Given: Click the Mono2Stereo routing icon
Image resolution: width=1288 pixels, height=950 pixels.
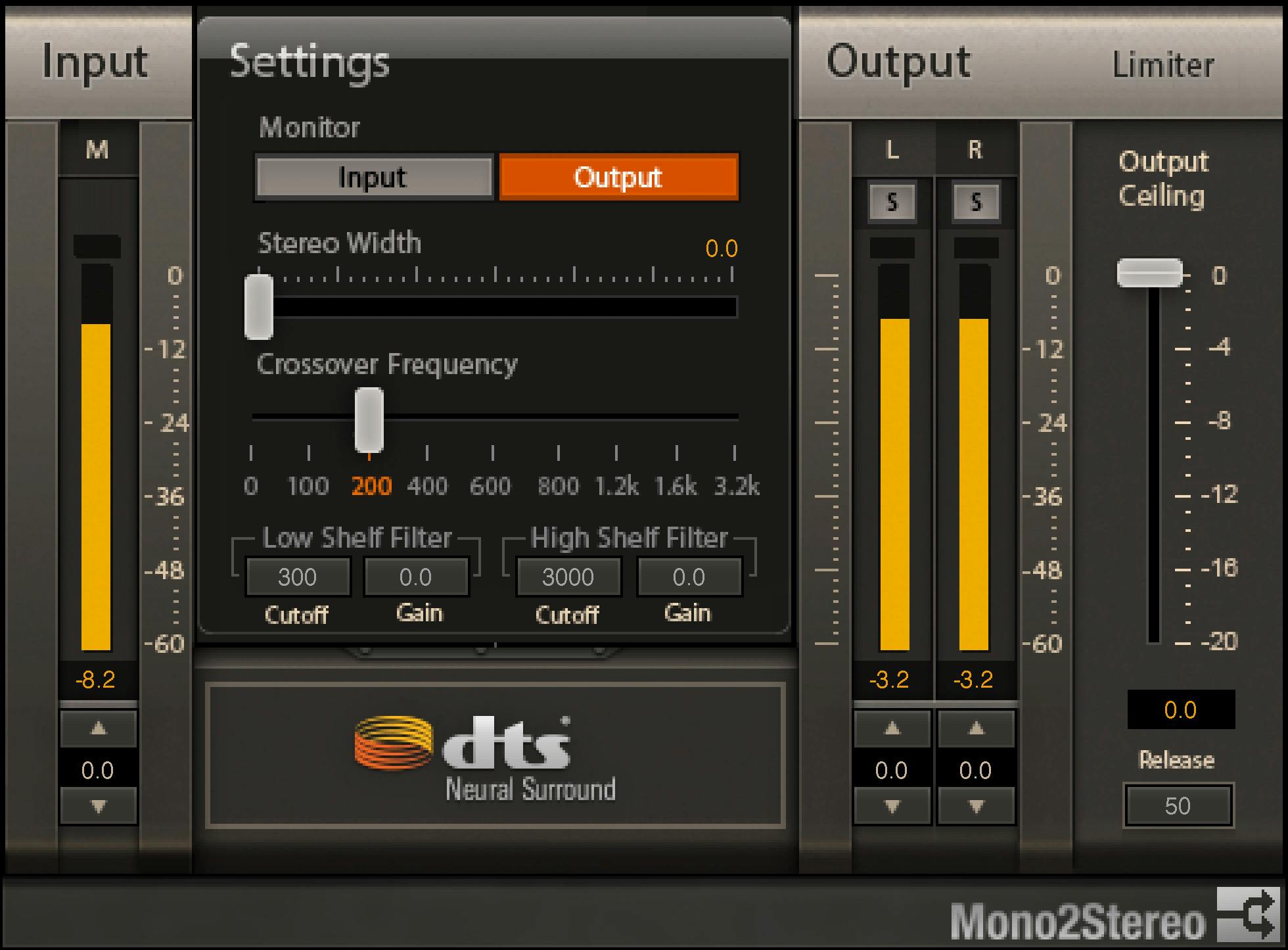Looking at the screenshot, I should [1248, 914].
